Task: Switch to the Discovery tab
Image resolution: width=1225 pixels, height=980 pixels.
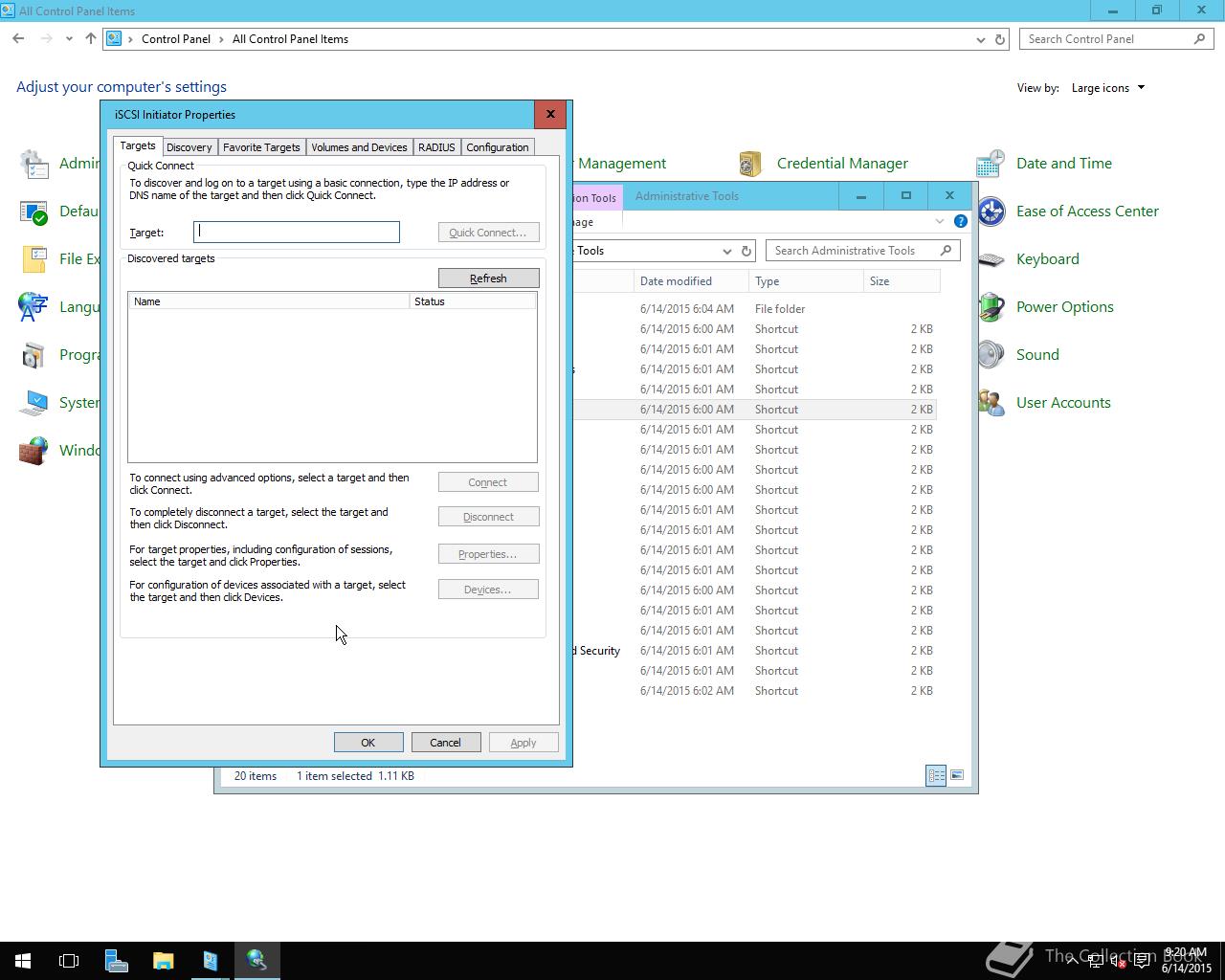Action: coord(189,147)
